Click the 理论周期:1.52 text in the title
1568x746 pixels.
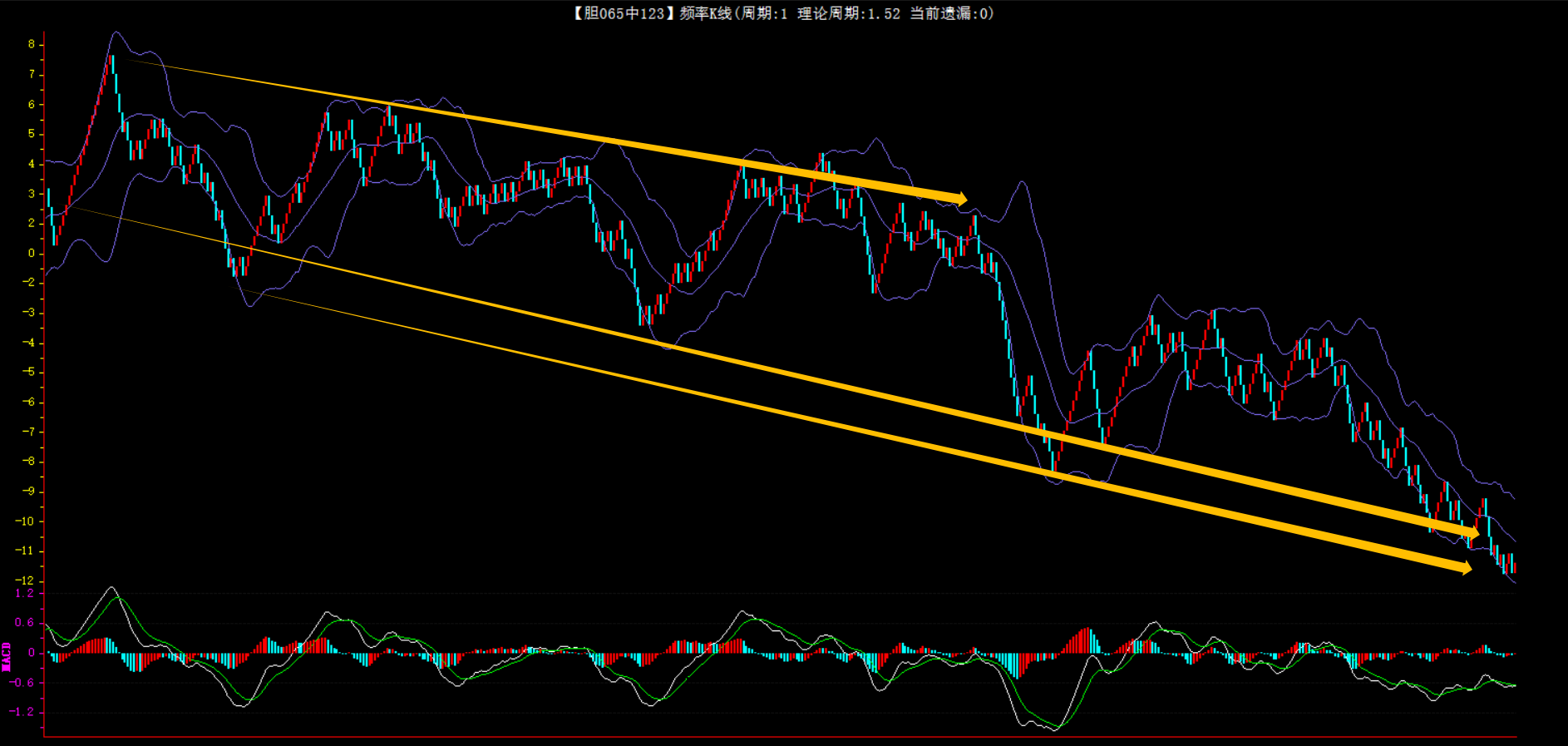point(849,13)
